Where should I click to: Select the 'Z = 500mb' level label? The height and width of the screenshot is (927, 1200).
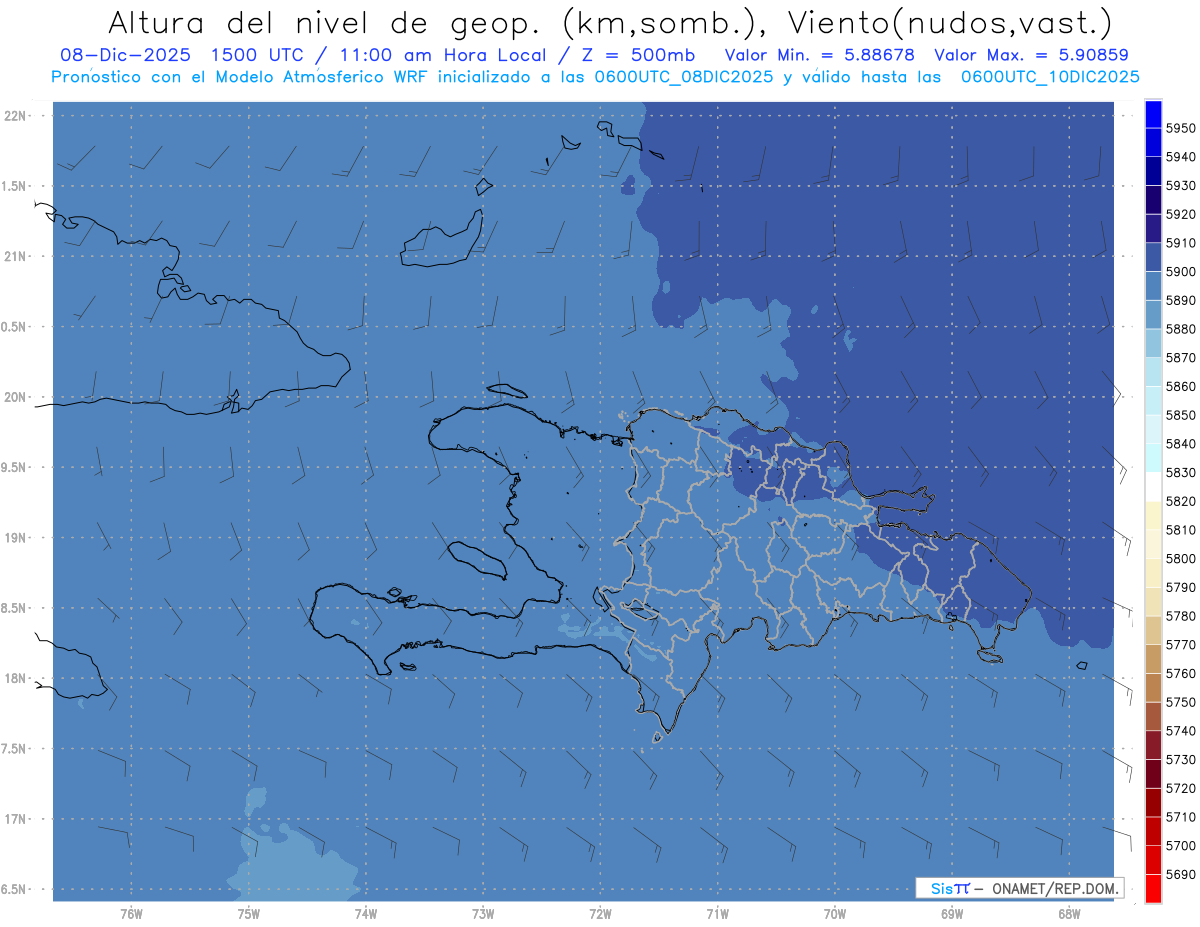coord(633,55)
